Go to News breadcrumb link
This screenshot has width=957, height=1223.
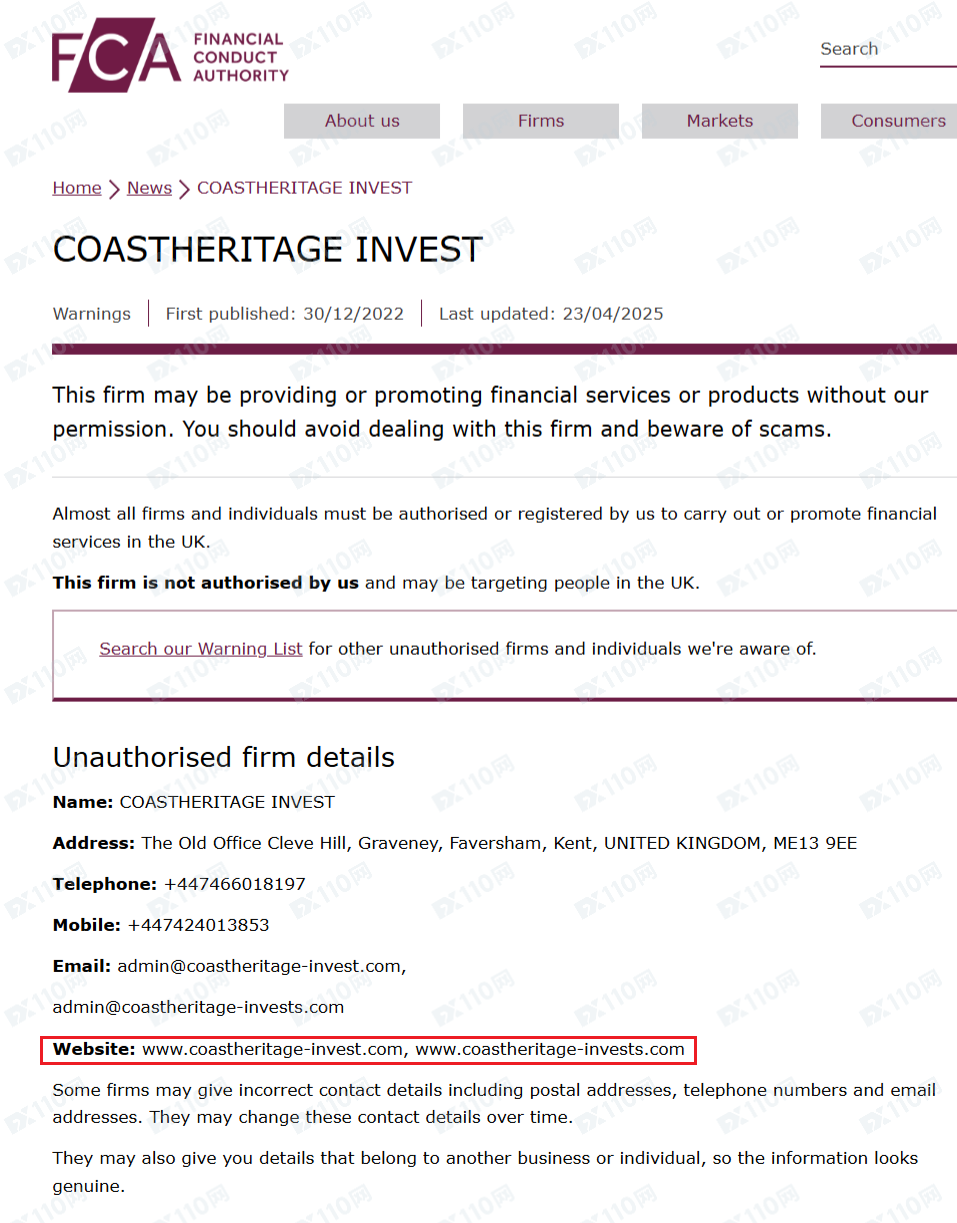tap(149, 188)
